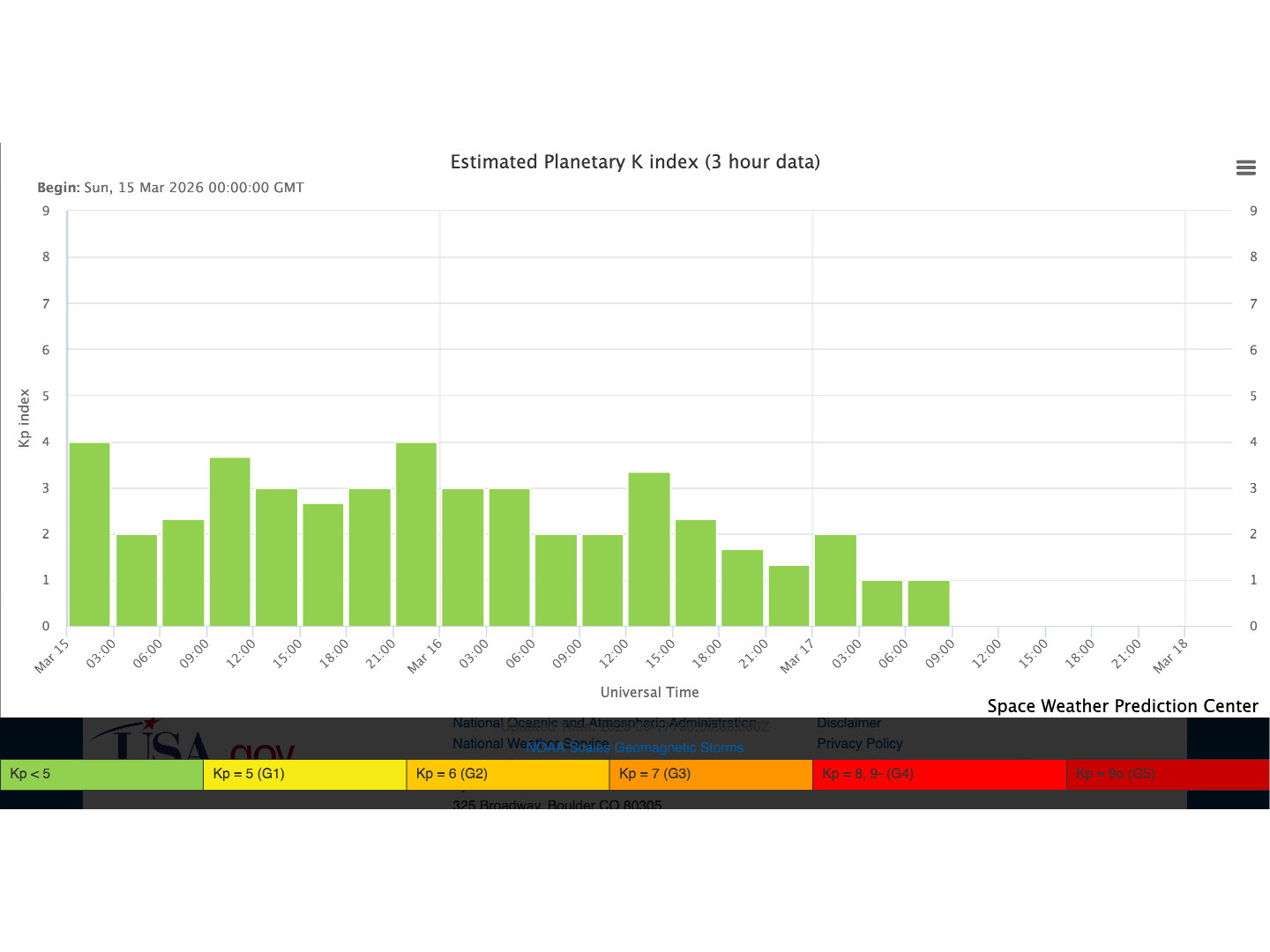Click the bar starting at Mar 17 midnight
This screenshot has height=952, width=1270.
[x=835, y=580]
